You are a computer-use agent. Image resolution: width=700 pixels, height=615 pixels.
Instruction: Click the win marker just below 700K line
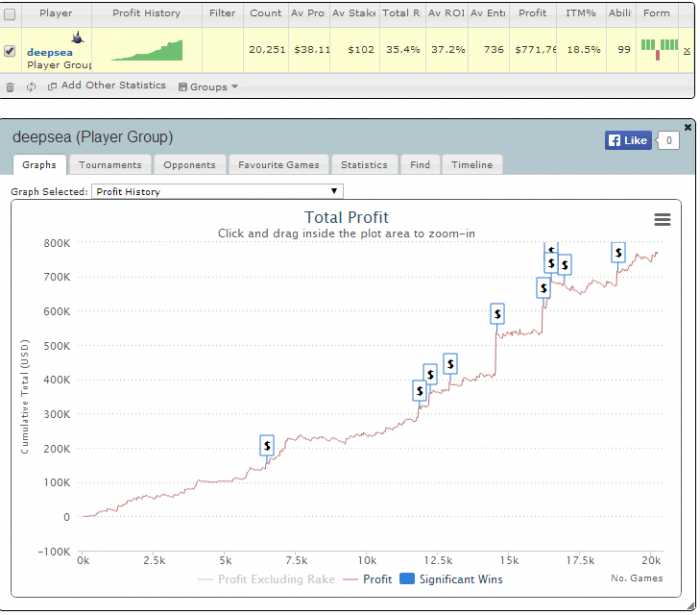click(543, 288)
